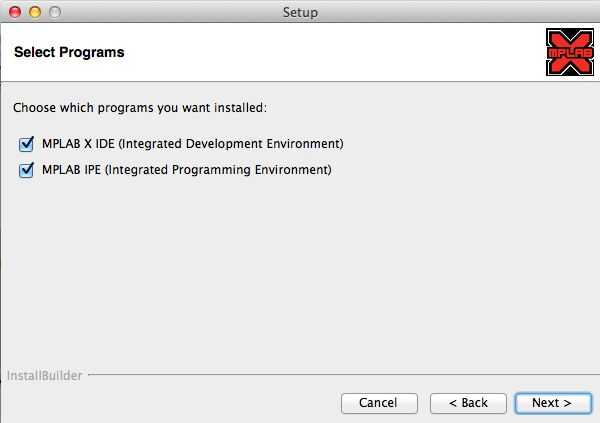Click the Setup title bar text
This screenshot has width=600, height=423.
300,12
